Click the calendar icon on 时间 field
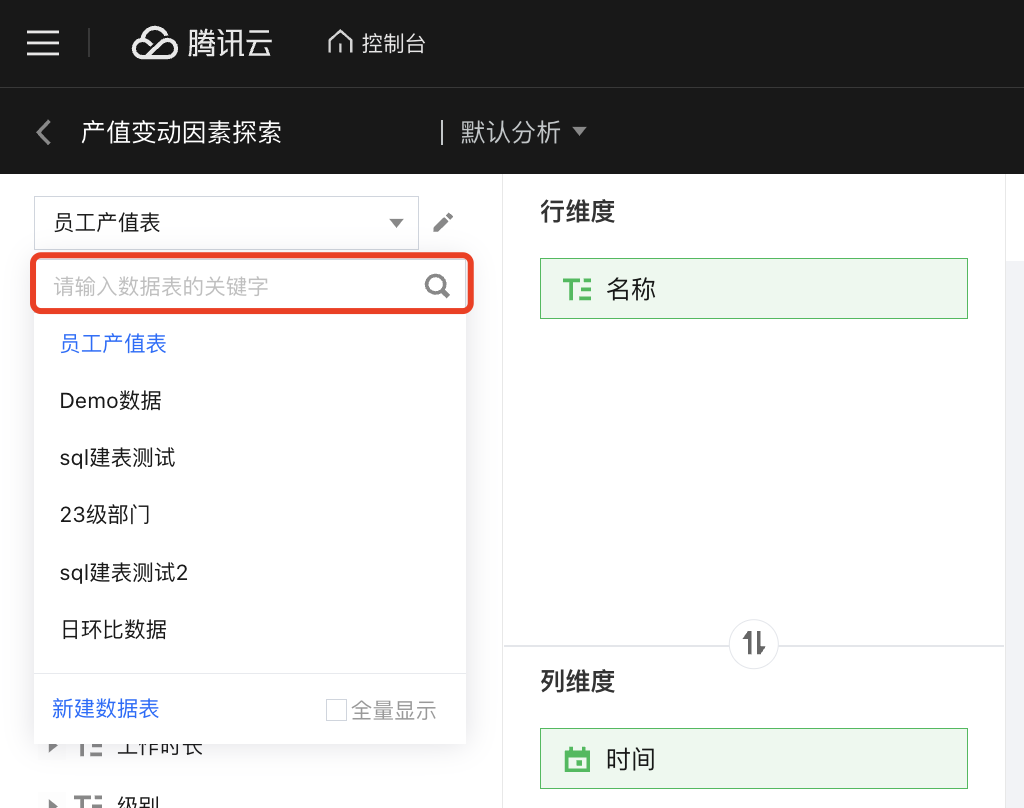This screenshot has height=808, width=1024. coord(577,759)
